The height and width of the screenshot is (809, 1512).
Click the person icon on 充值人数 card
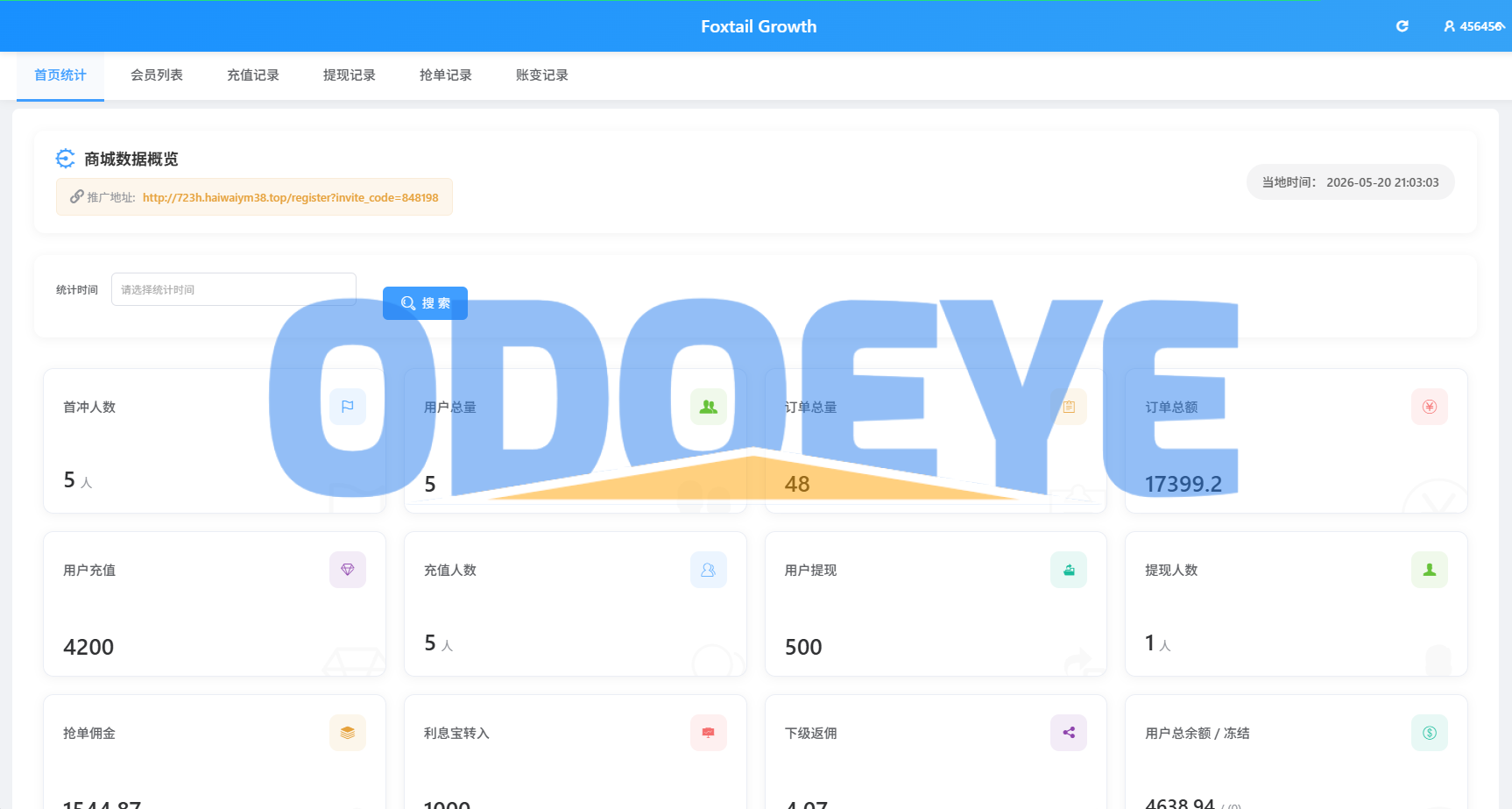click(709, 570)
